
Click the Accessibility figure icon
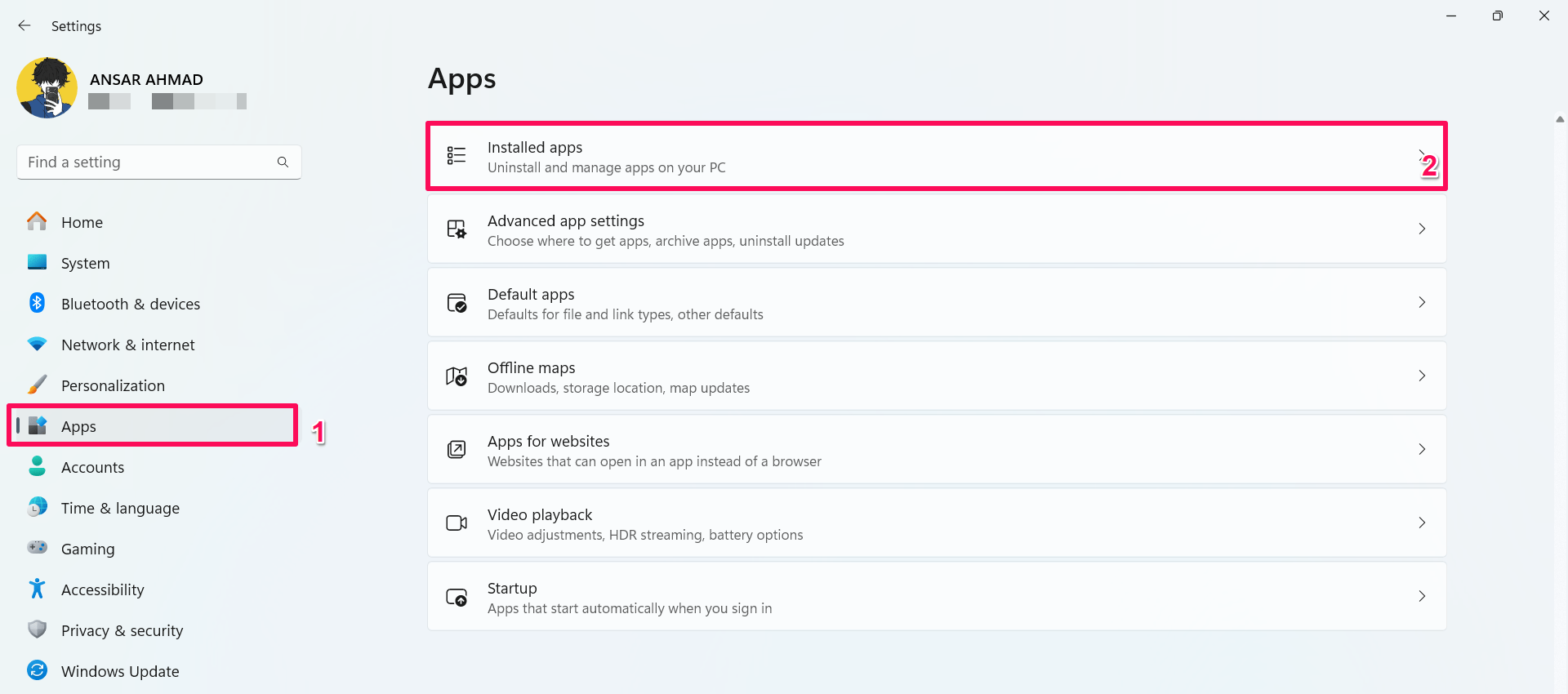pyautogui.click(x=37, y=589)
